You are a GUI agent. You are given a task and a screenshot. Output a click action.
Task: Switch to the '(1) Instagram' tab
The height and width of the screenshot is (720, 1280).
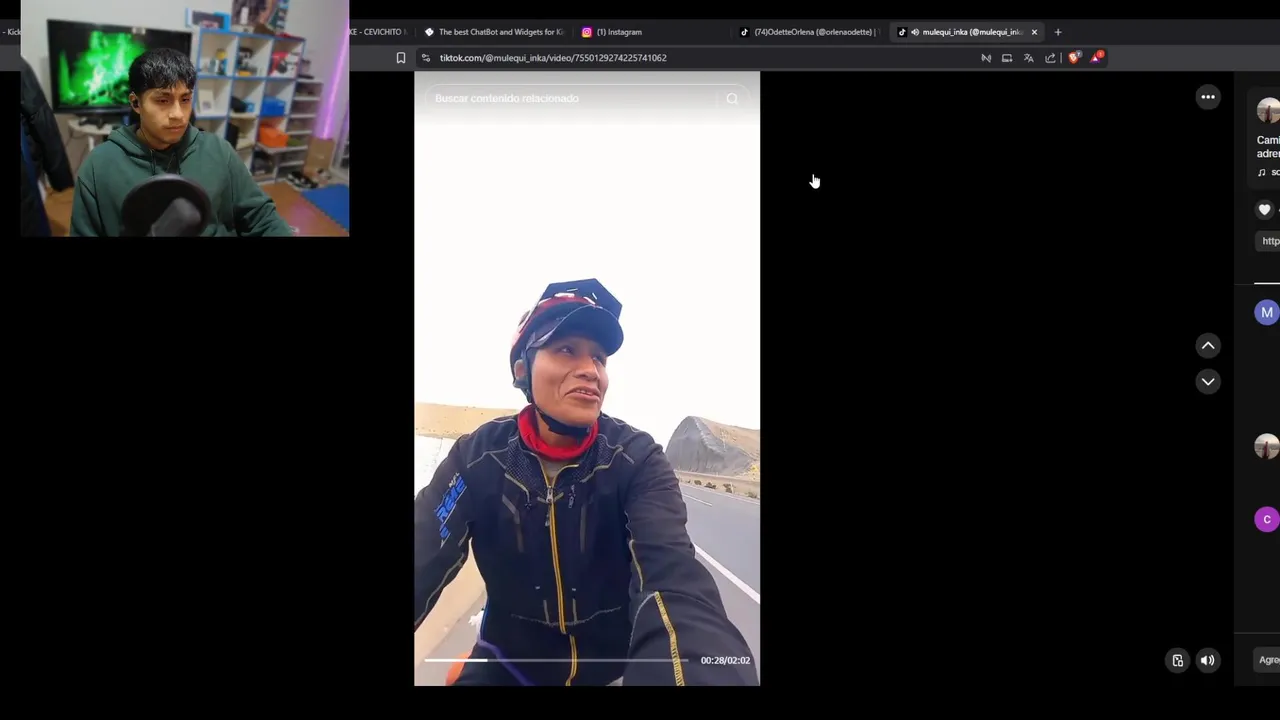click(650, 32)
